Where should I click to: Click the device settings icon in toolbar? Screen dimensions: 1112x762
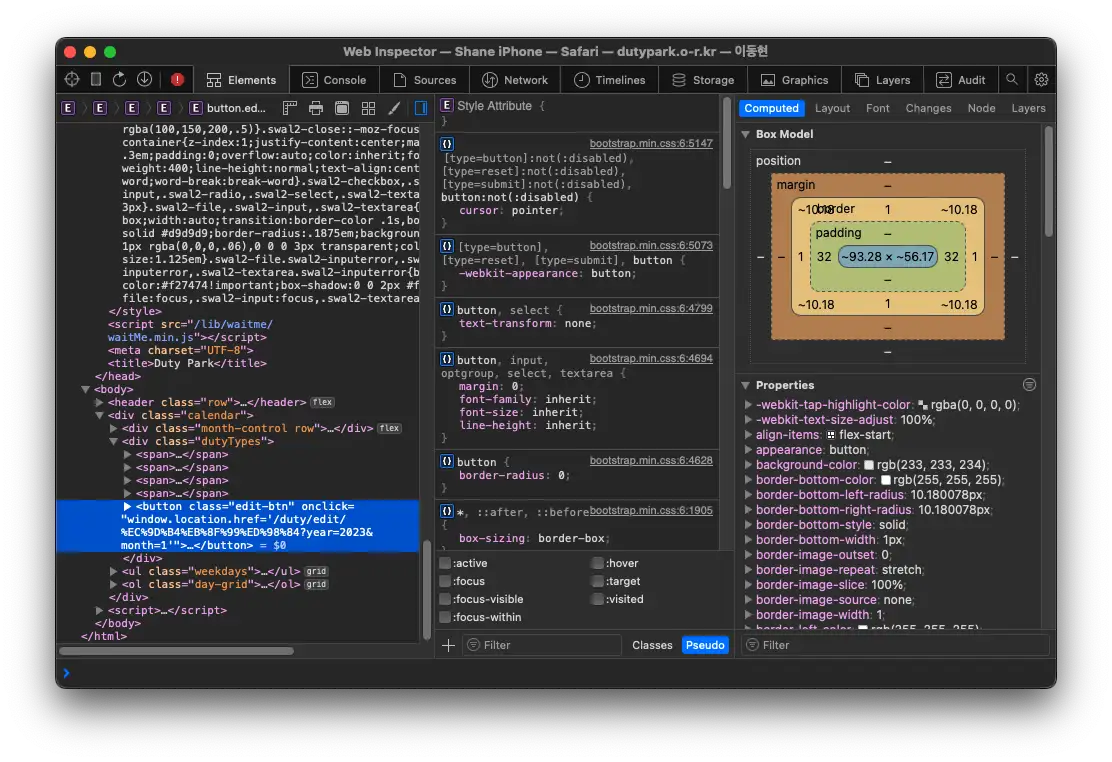[96, 79]
